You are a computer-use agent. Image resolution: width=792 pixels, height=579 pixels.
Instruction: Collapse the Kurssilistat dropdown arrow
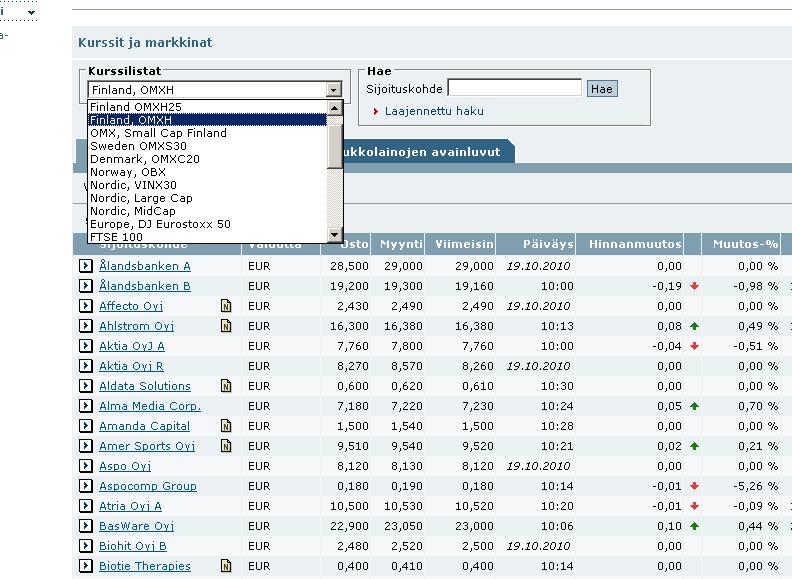(333, 90)
